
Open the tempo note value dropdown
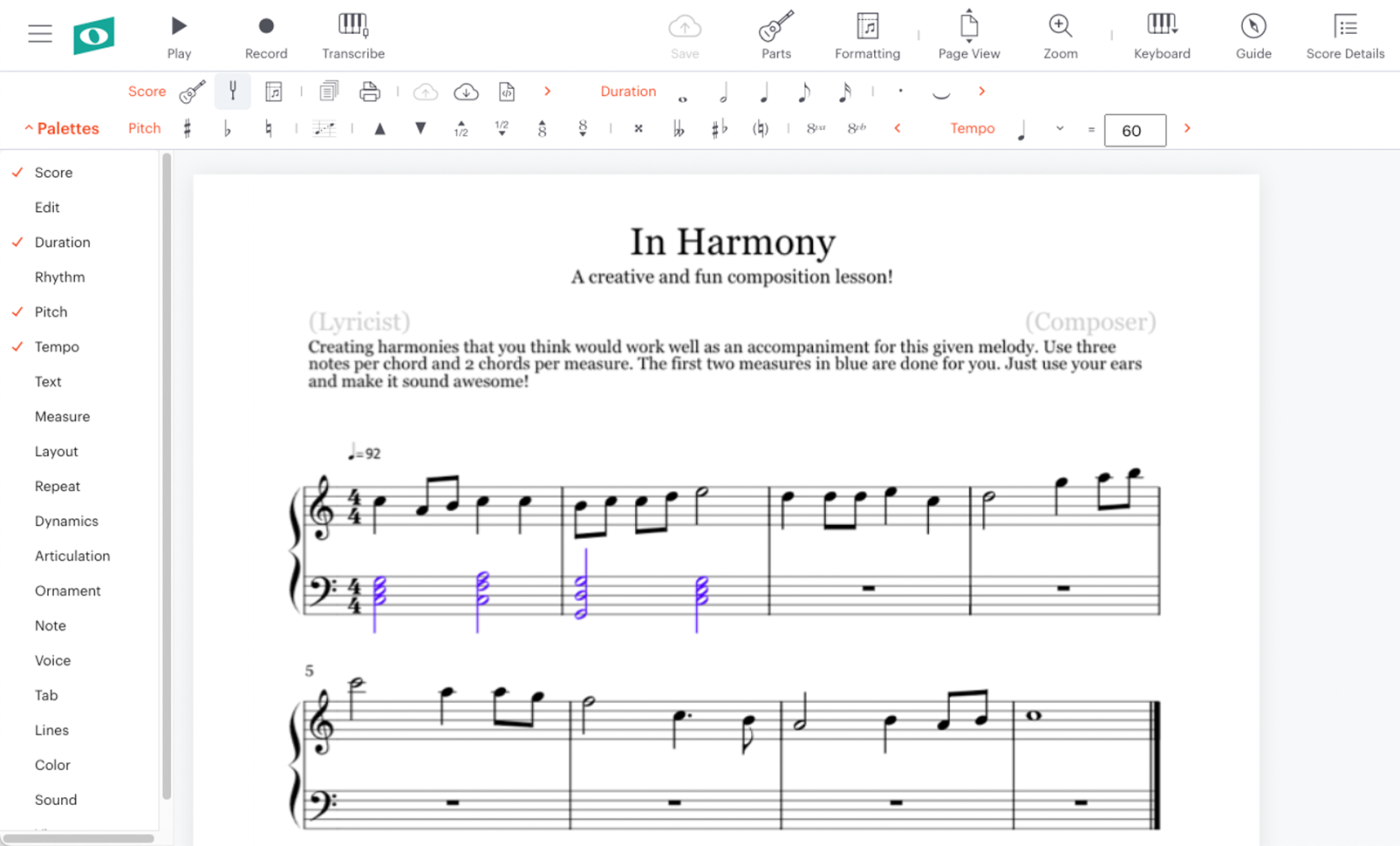[1060, 129]
